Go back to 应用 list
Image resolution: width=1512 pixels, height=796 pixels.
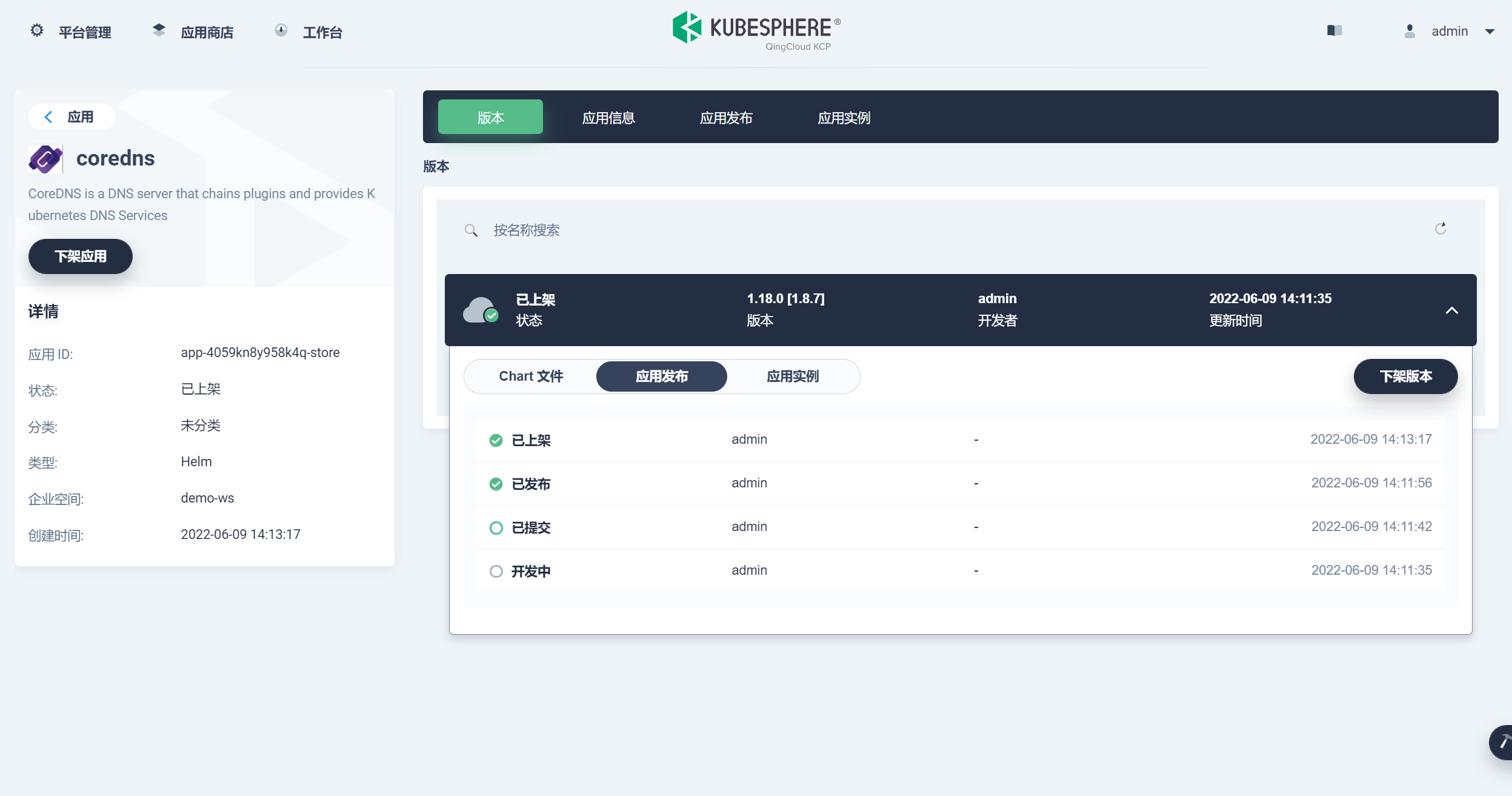tap(72, 117)
